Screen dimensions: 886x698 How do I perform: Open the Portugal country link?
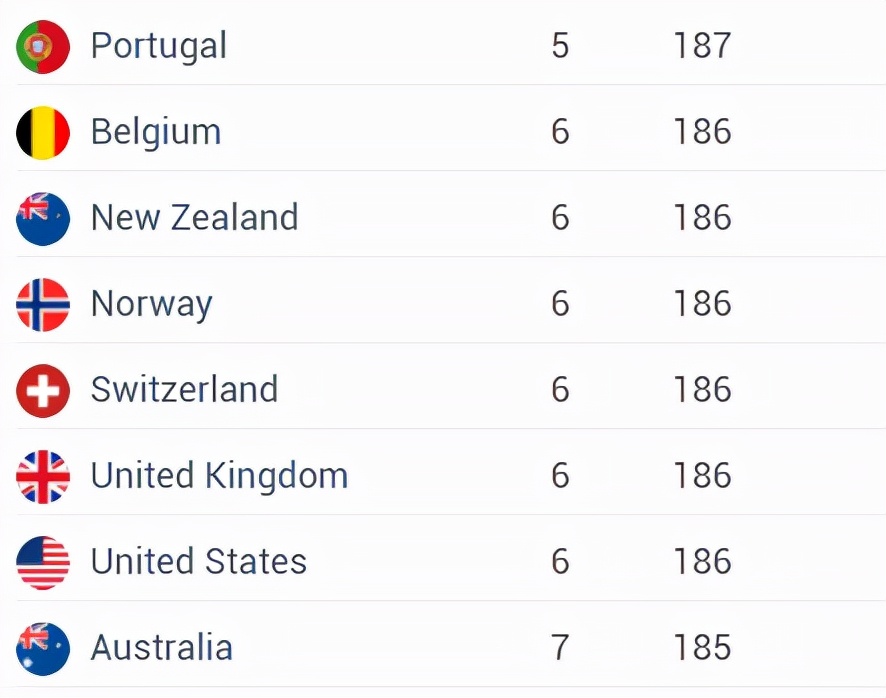tap(159, 46)
